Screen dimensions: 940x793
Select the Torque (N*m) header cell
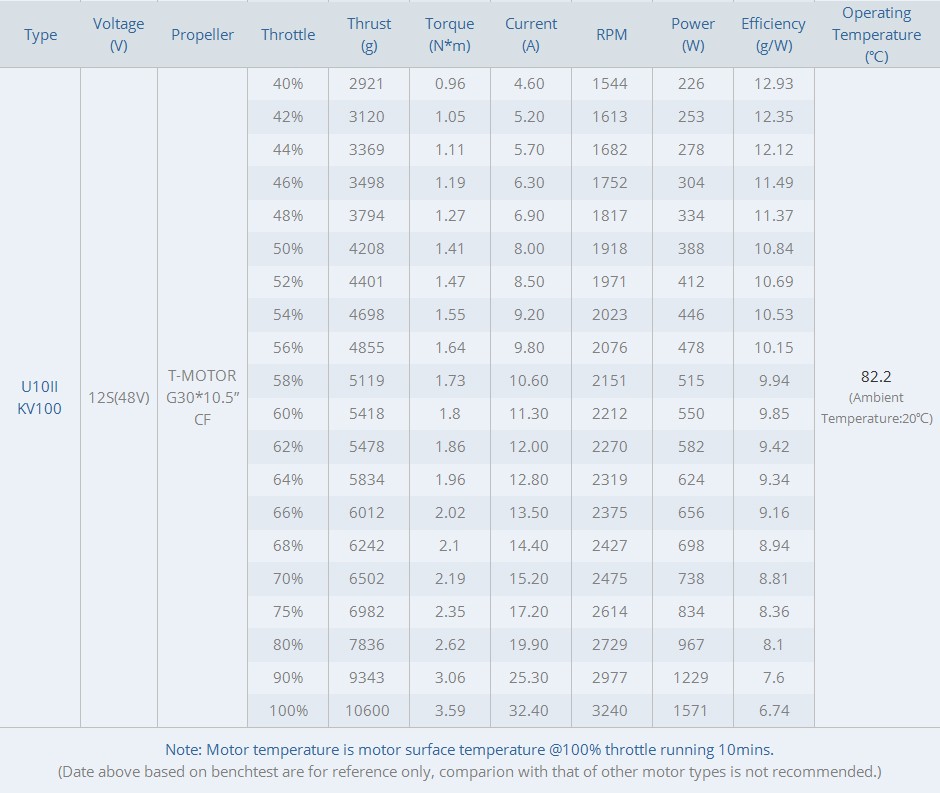450,35
